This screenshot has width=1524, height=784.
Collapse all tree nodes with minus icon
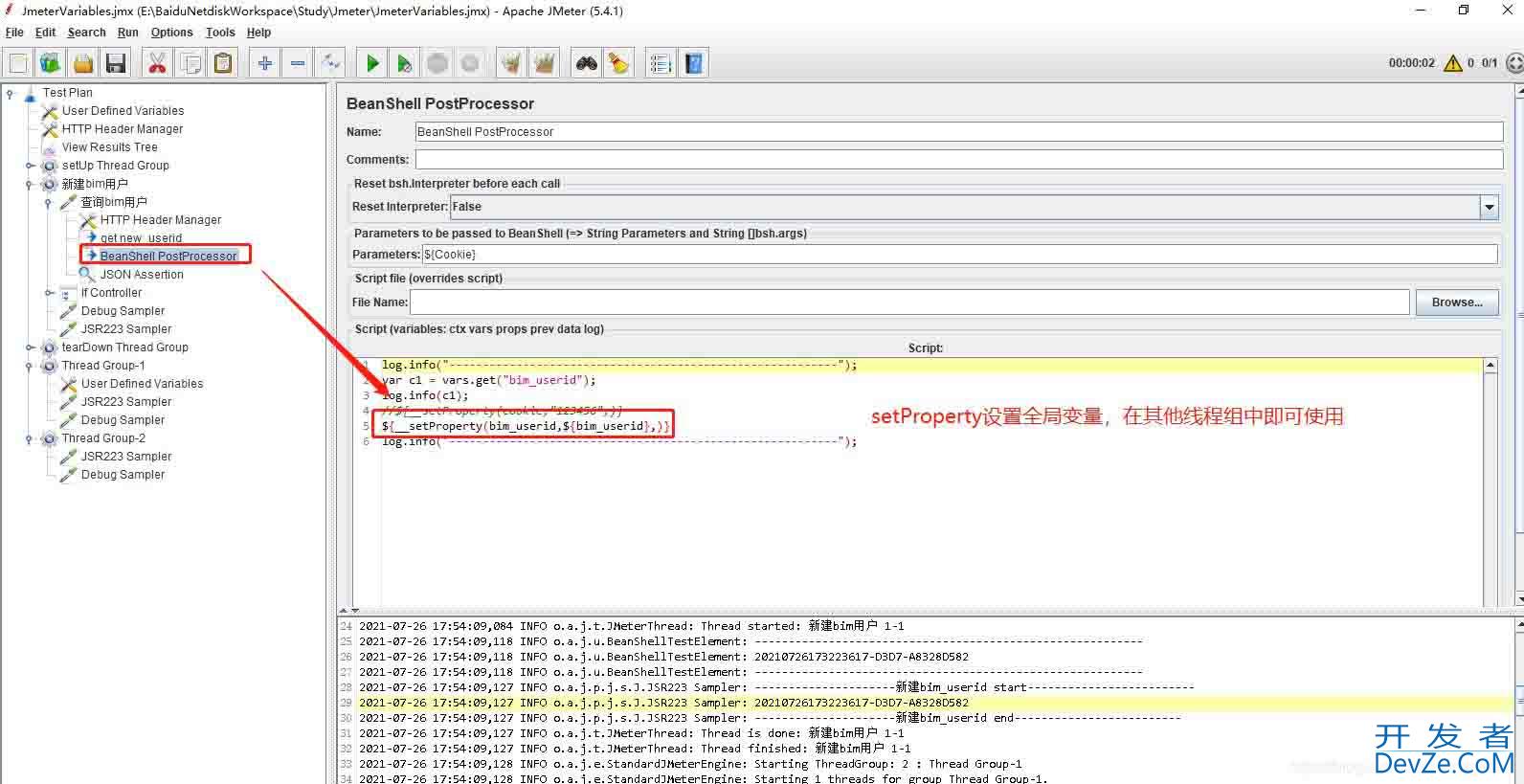pos(298,63)
